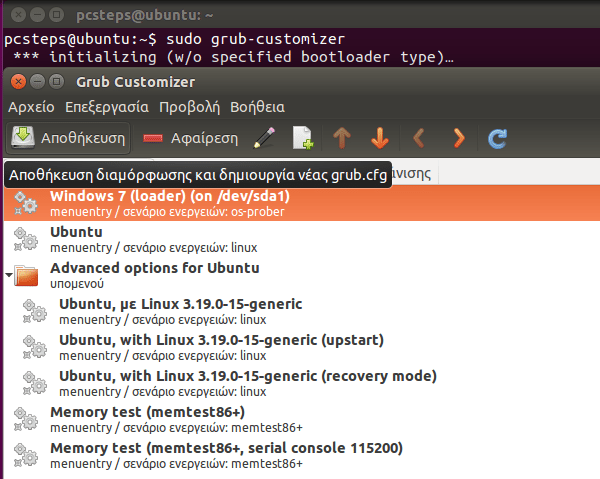
Task: Open the Αρχείο menu
Action: tap(31, 106)
